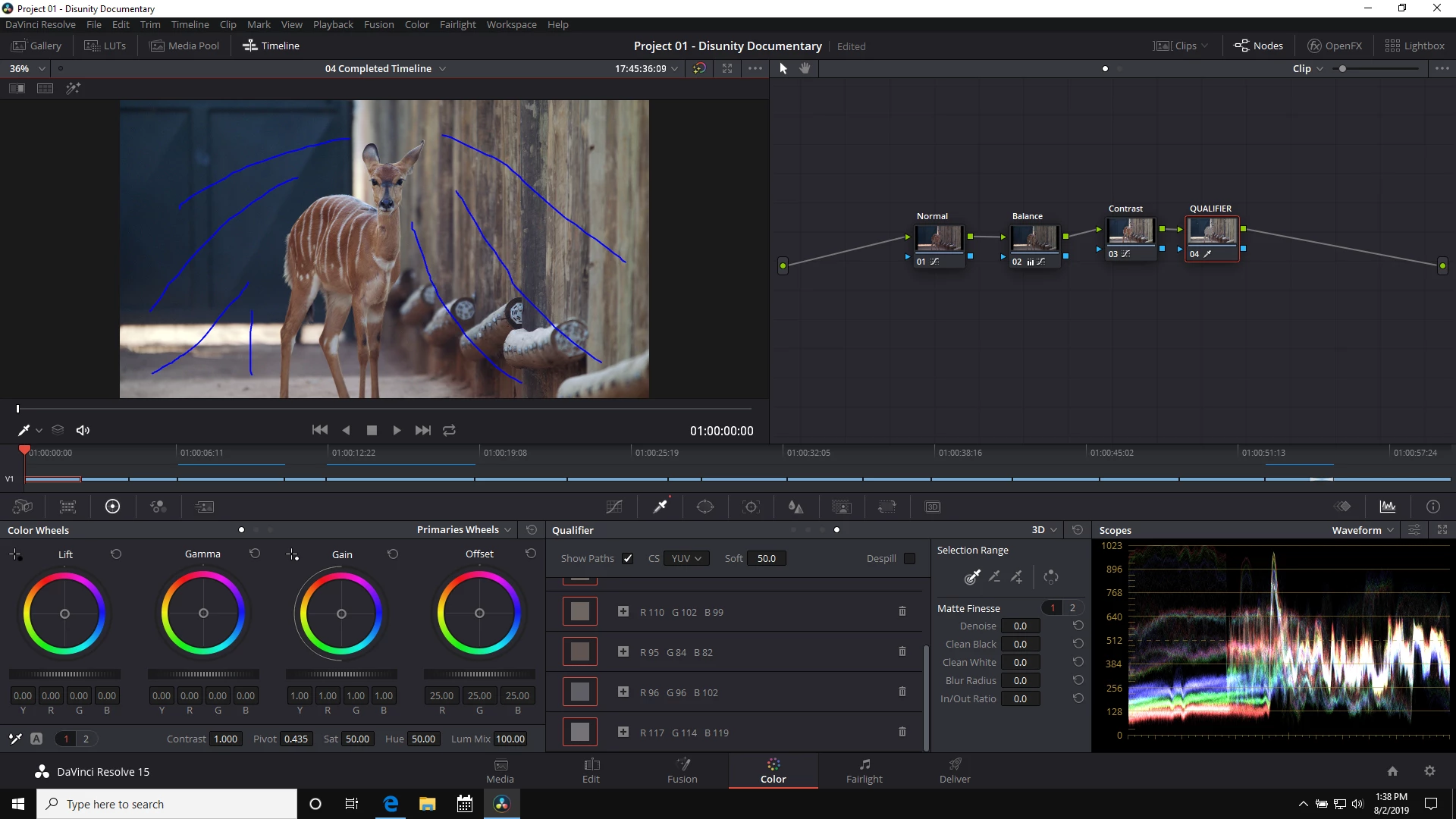Open the Media Pool panel button
This screenshot has height=819, width=1456.
pyautogui.click(x=184, y=45)
